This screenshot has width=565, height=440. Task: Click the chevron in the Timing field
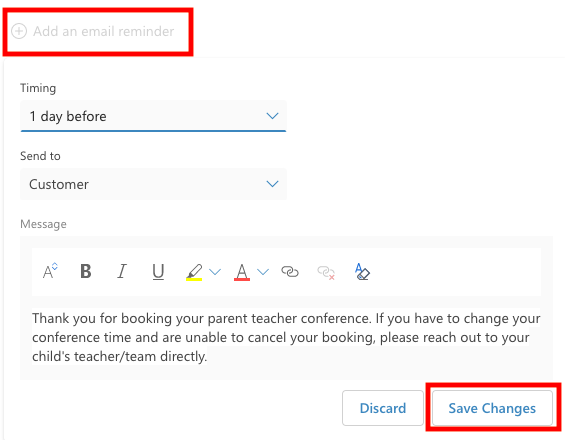(272, 116)
